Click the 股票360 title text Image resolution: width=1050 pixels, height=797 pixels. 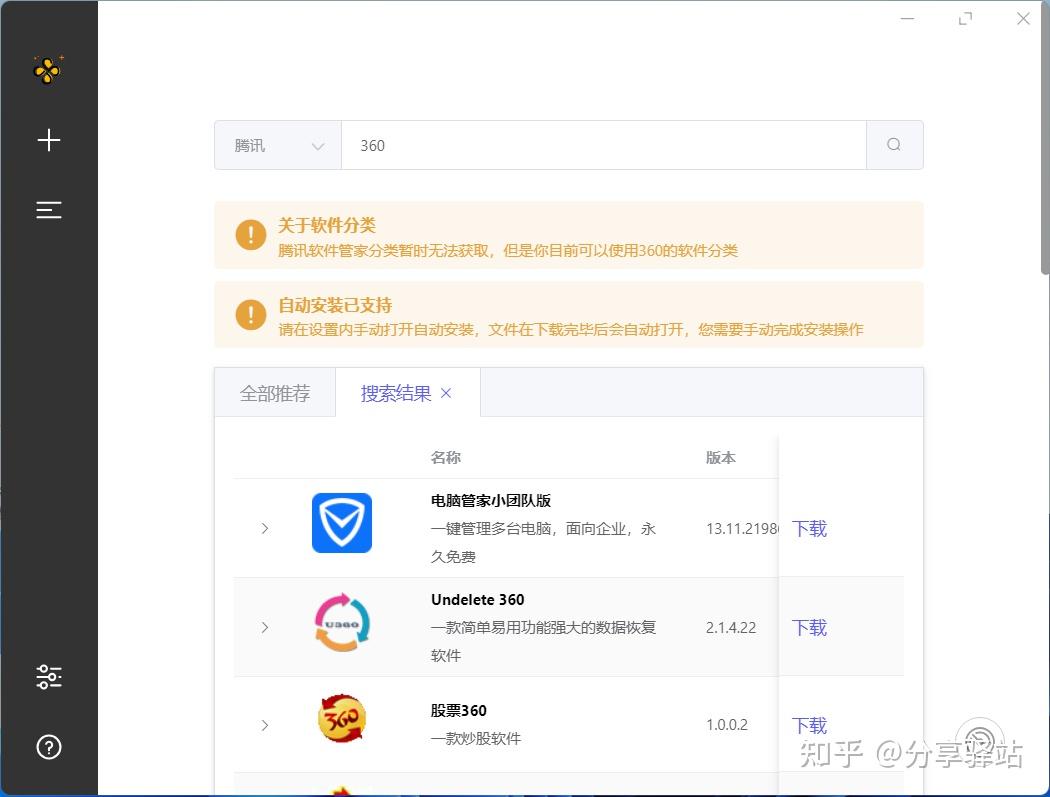pos(459,711)
